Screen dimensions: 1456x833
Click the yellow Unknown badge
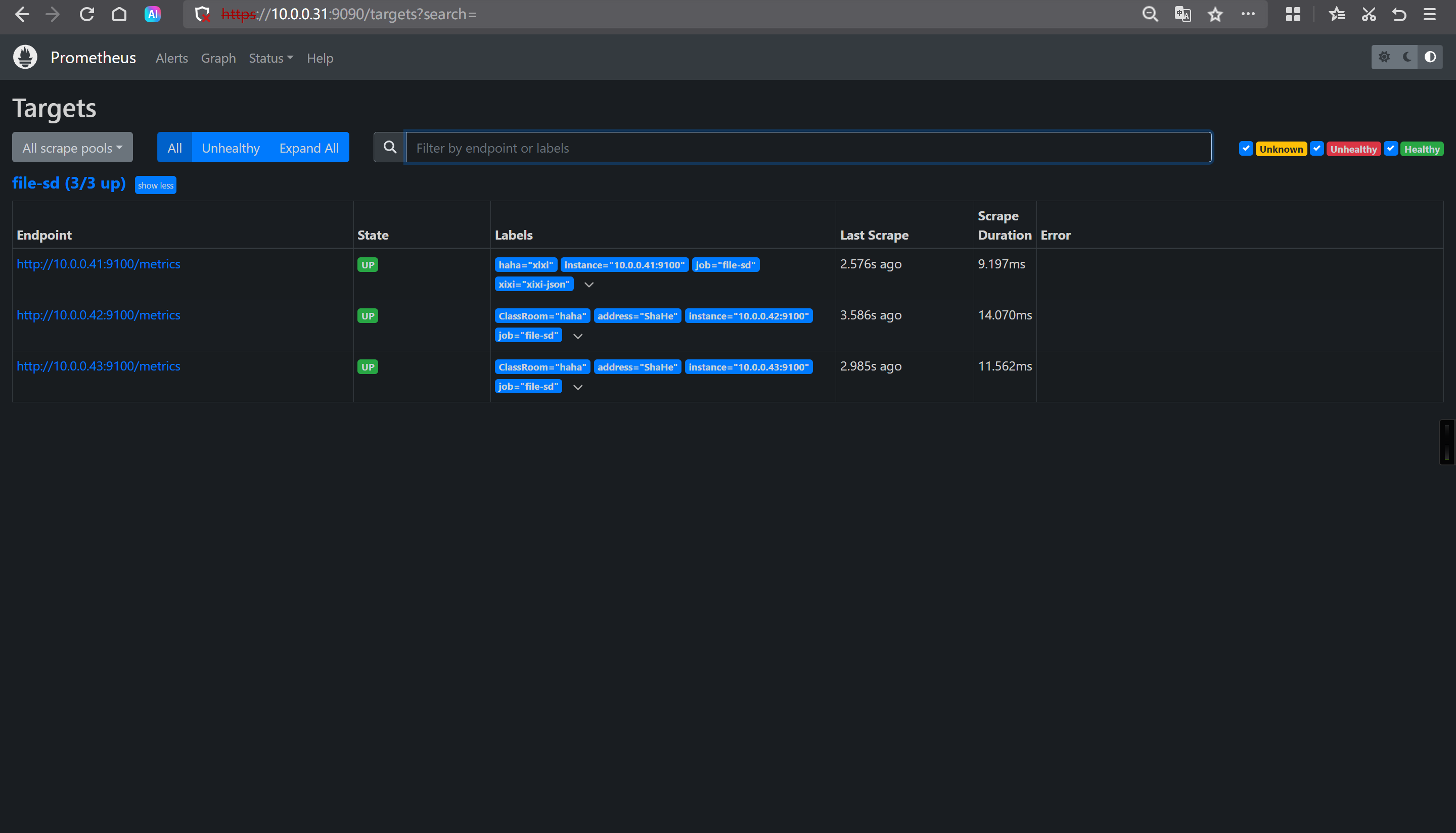coord(1281,149)
